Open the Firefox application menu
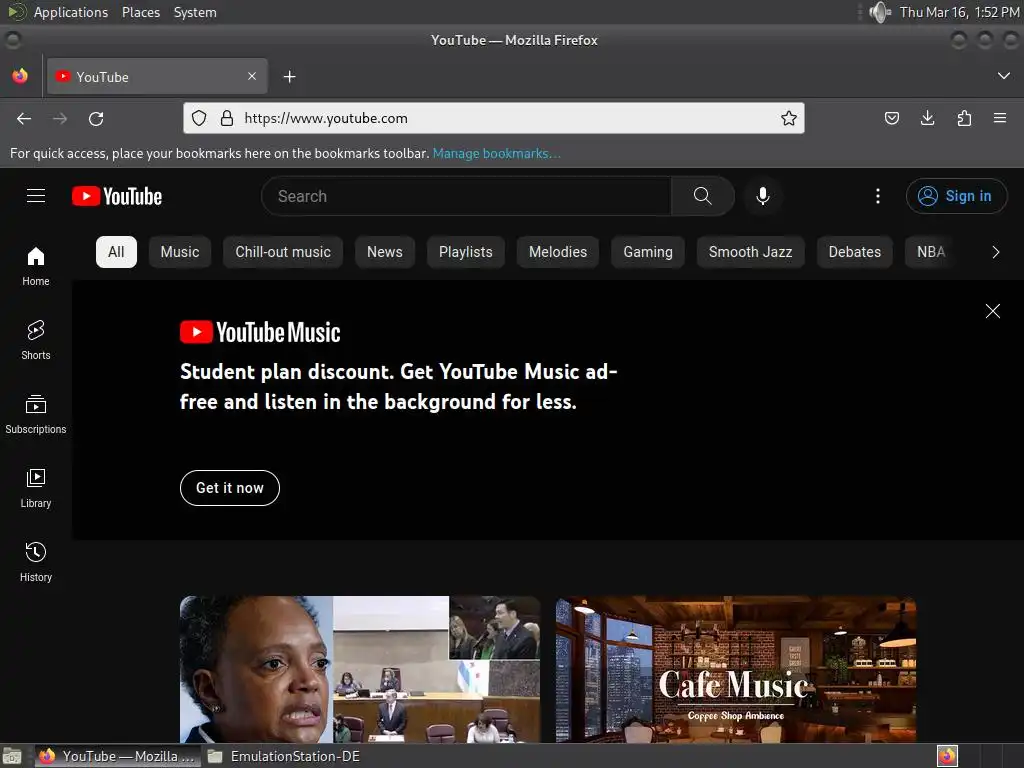Image resolution: width=1024 pixels, height=768 pixels. point(1000,118)
